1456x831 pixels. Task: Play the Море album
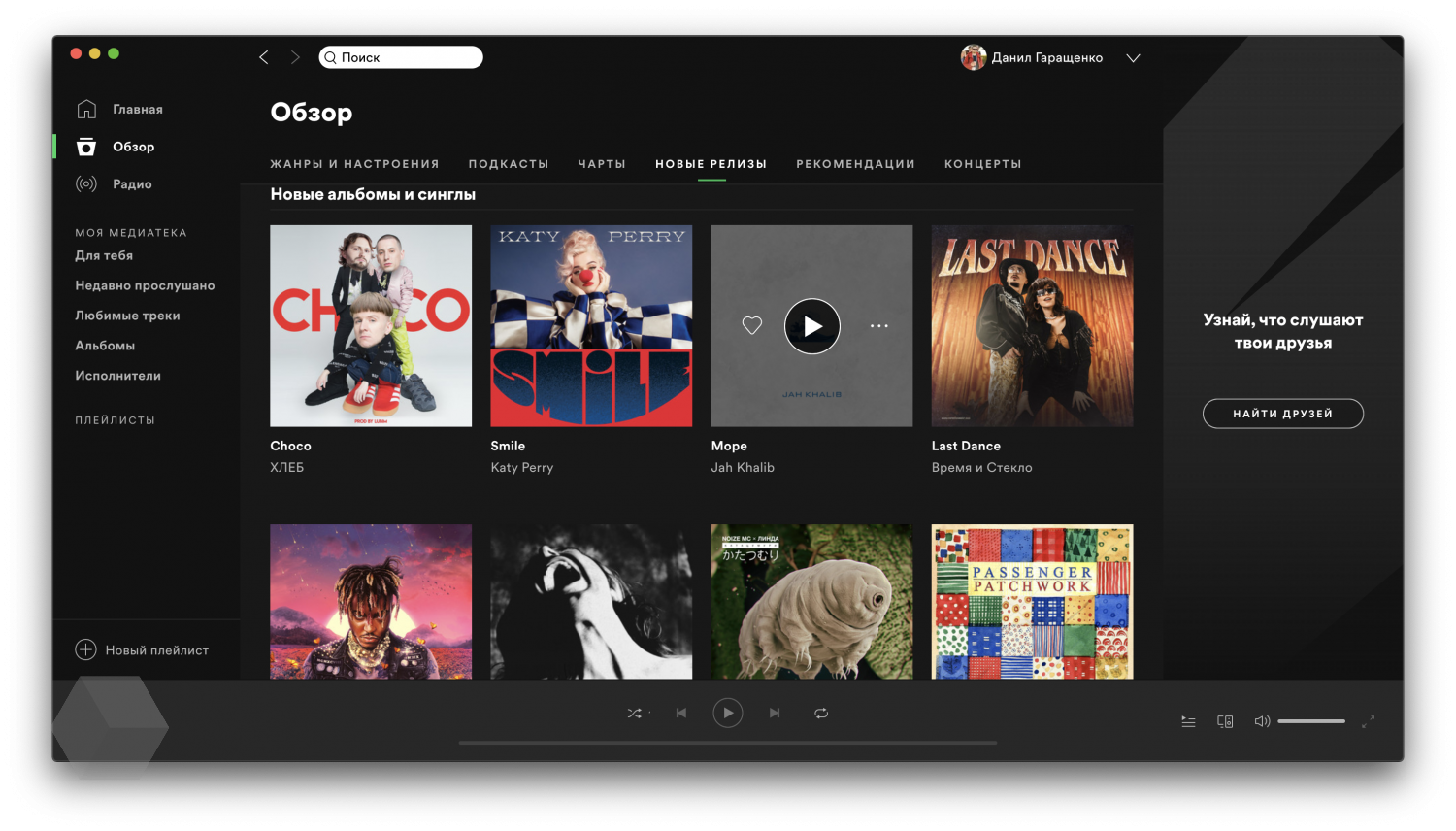tap(812, 326)
